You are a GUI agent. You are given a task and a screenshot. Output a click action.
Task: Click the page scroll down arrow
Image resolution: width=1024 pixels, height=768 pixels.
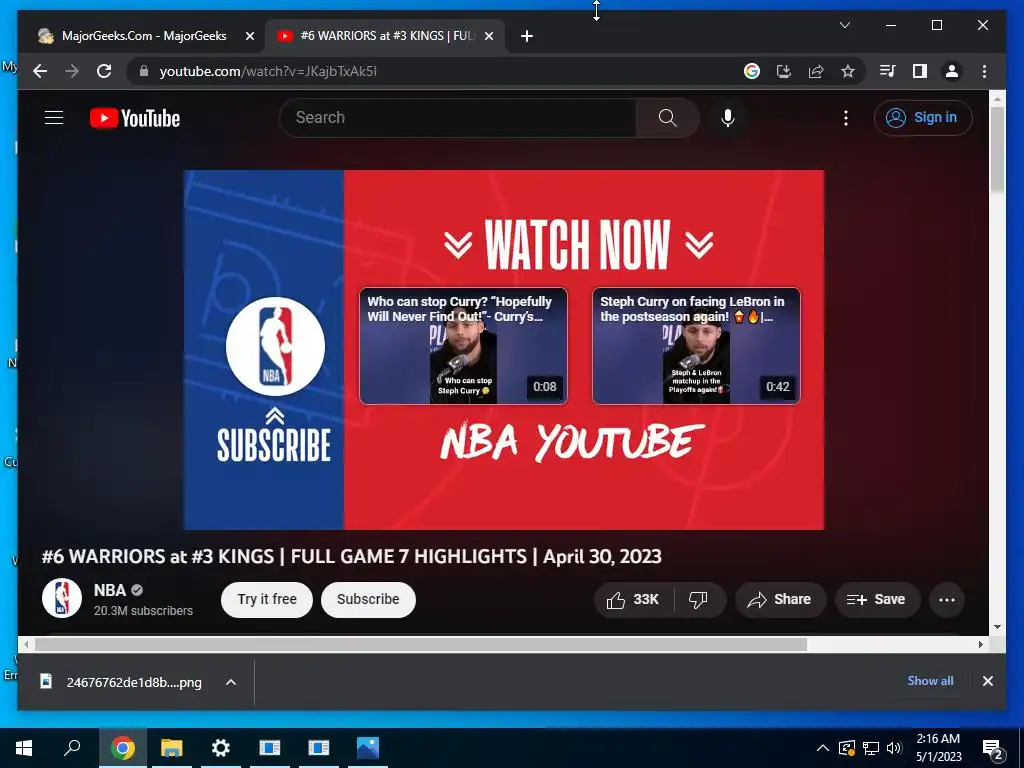click(x=997, y=627)
